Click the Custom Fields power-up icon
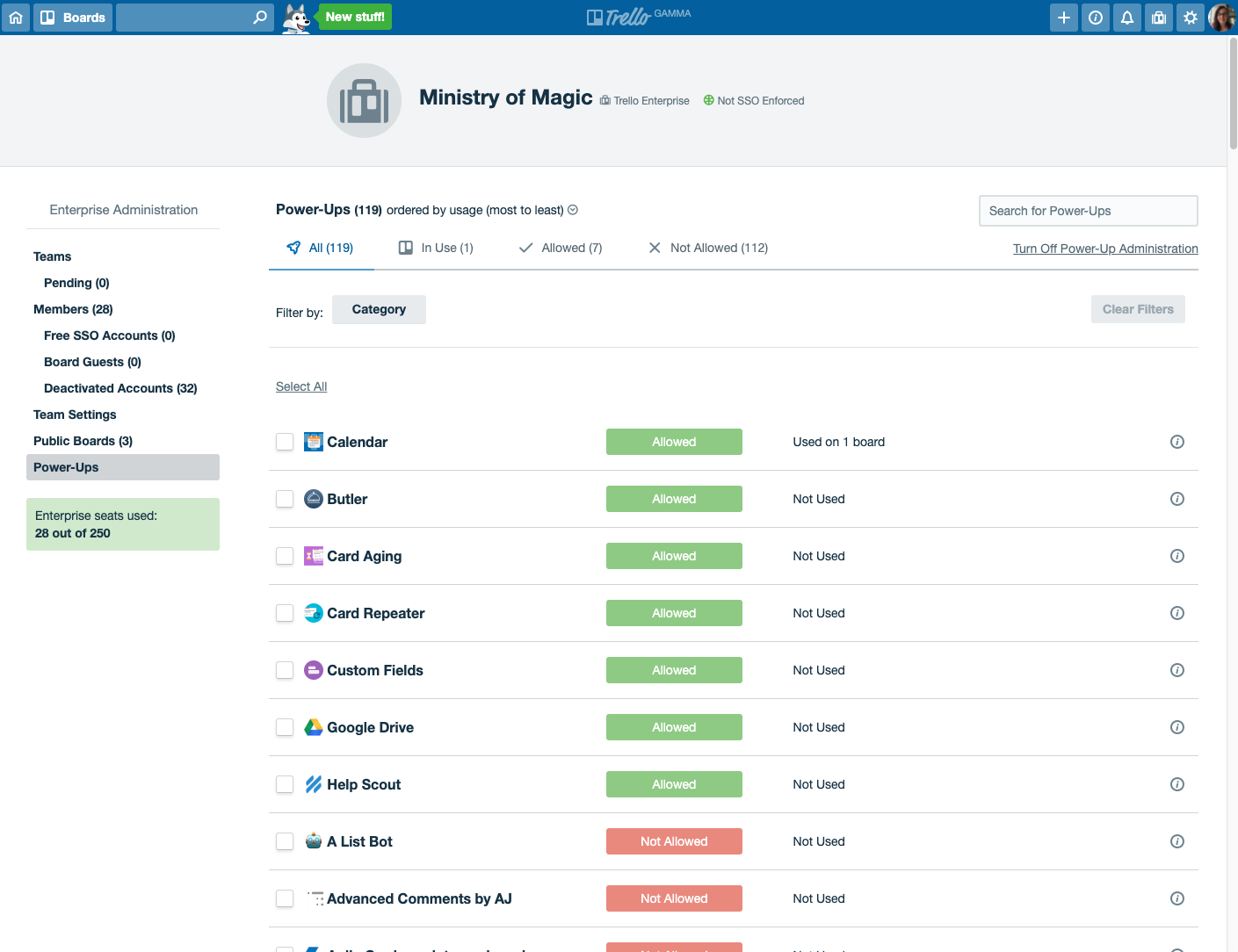 pos(314,670)
